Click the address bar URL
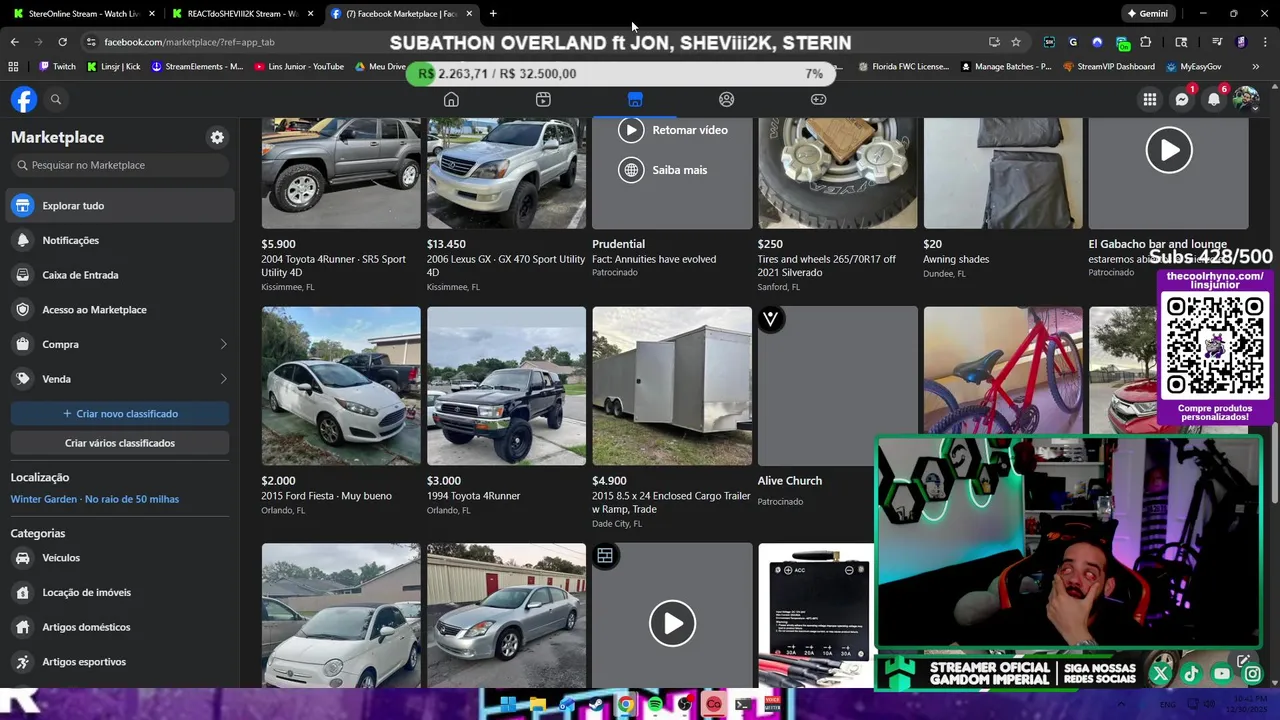 pos(189,42)
